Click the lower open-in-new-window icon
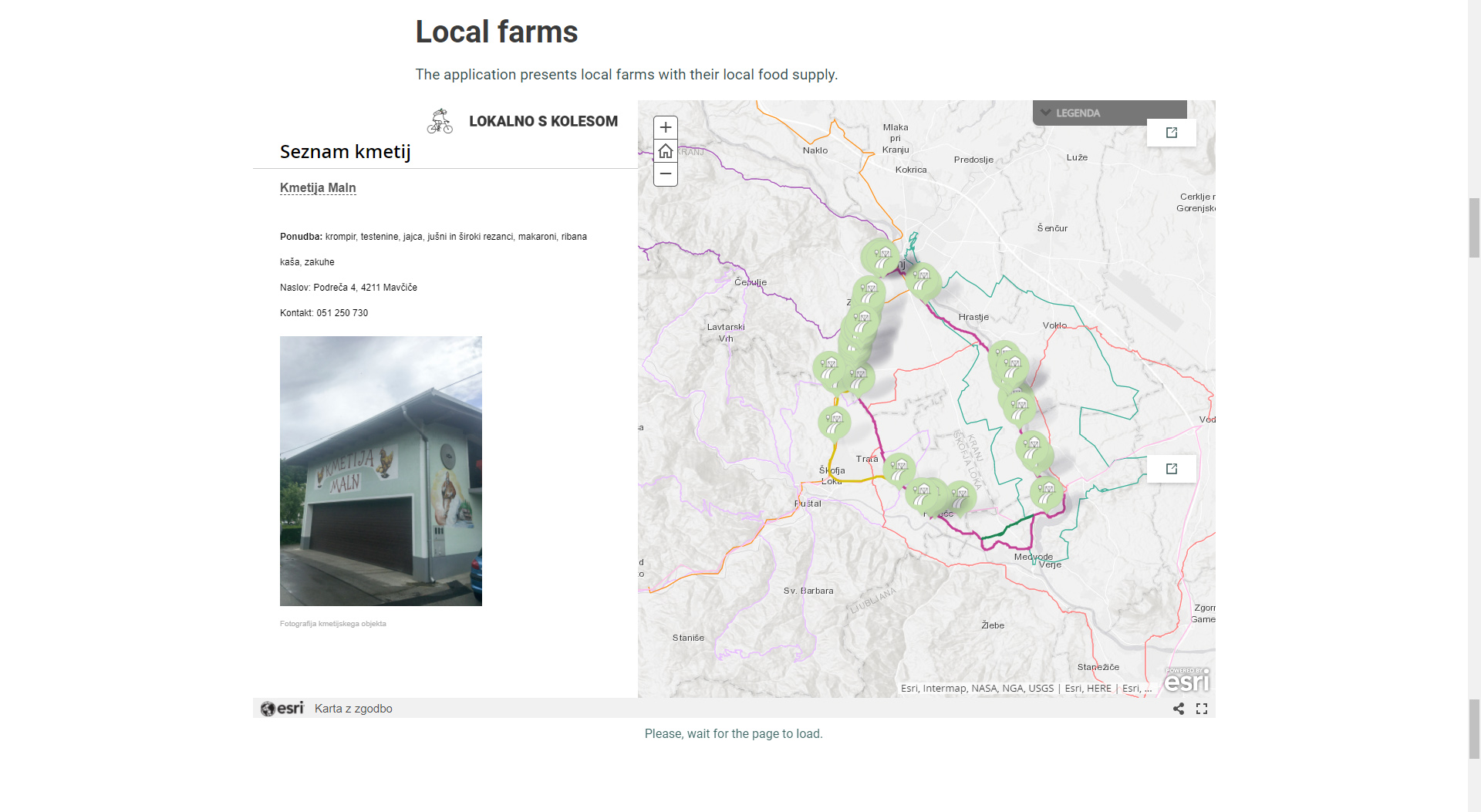This screenshot has width=1481, height=812. pos(1172,469)
